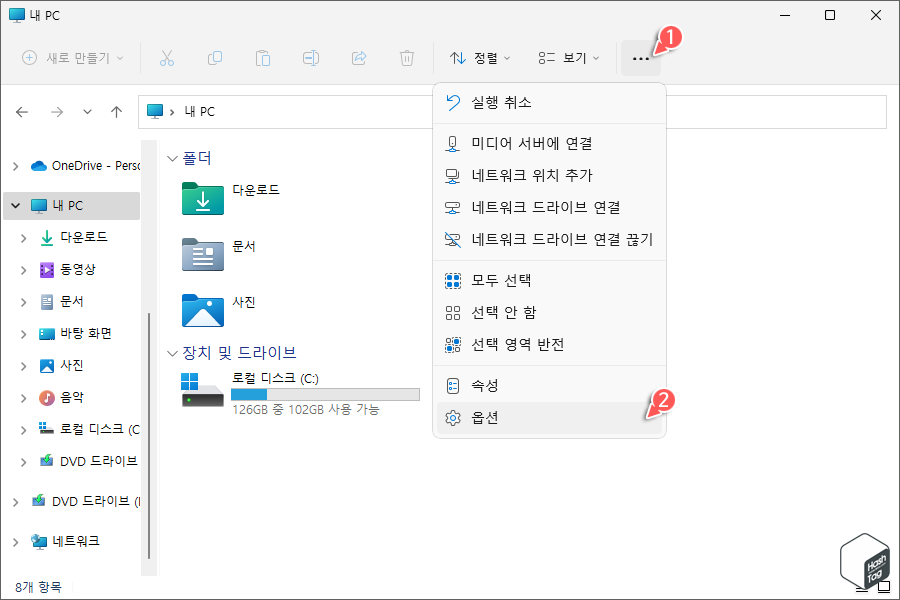Select the Cut icon in the toolbar

[167, 58]
